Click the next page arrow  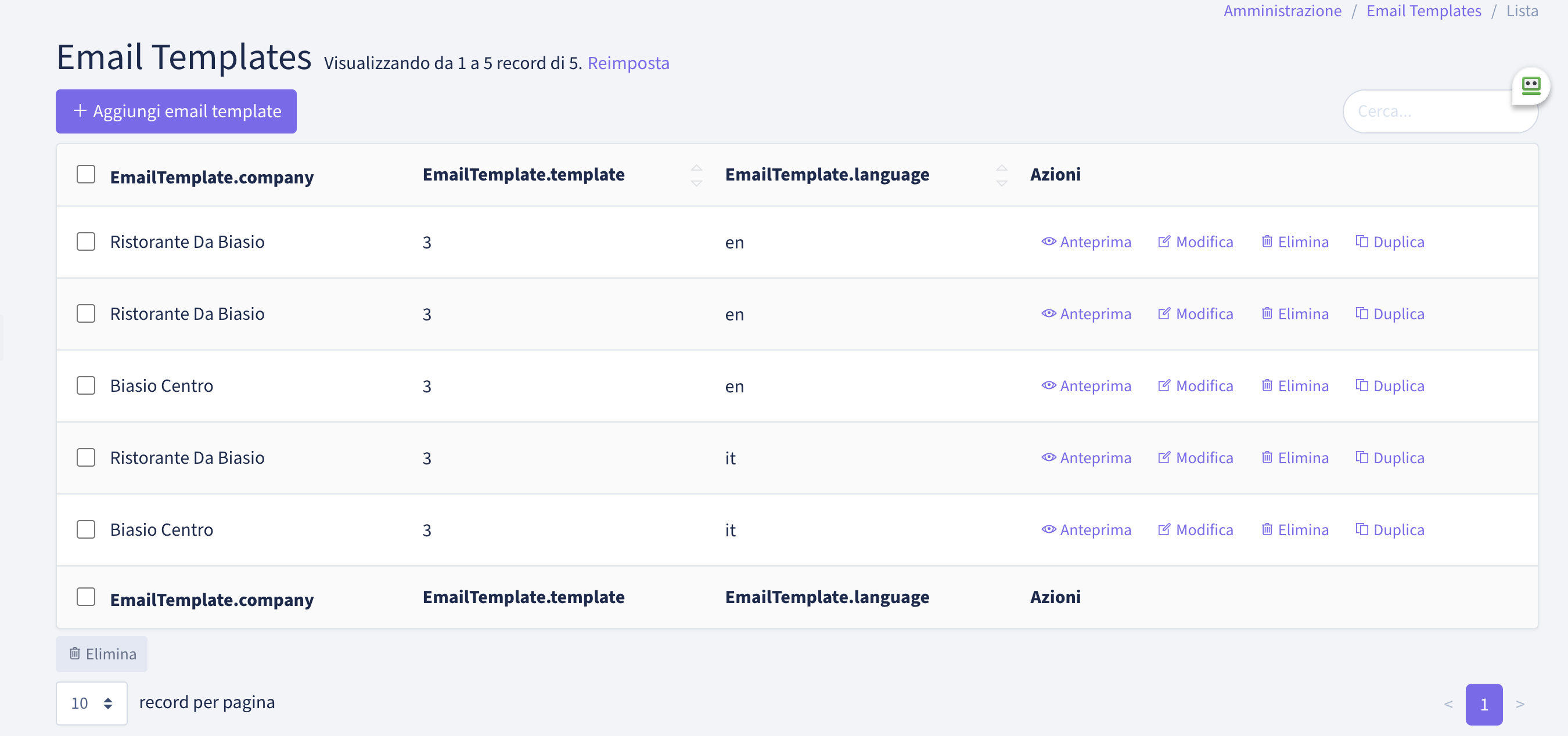tap(1520, 705)
